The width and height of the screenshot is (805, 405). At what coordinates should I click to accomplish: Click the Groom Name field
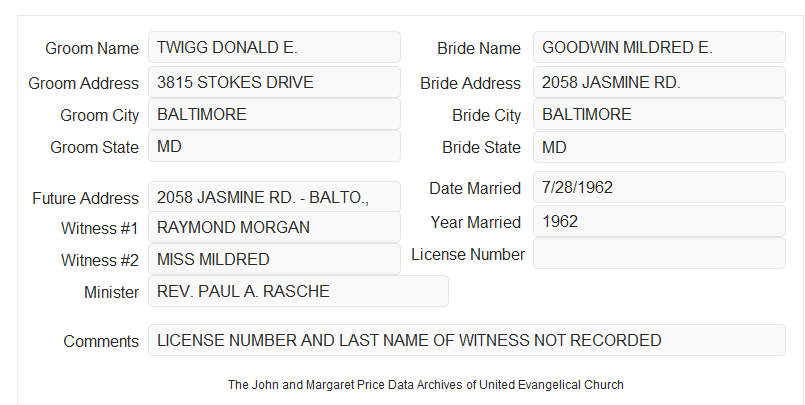pos(274,47)
